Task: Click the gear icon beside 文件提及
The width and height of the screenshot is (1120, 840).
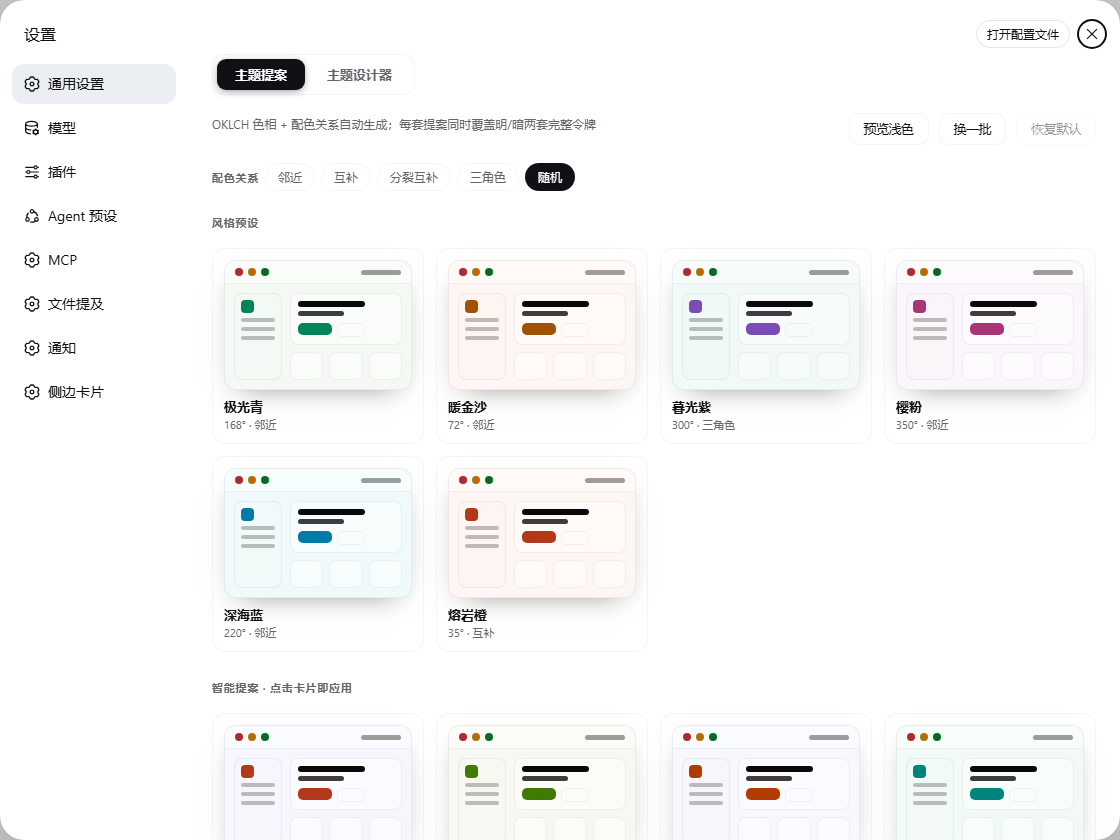Action: [31, 304]
